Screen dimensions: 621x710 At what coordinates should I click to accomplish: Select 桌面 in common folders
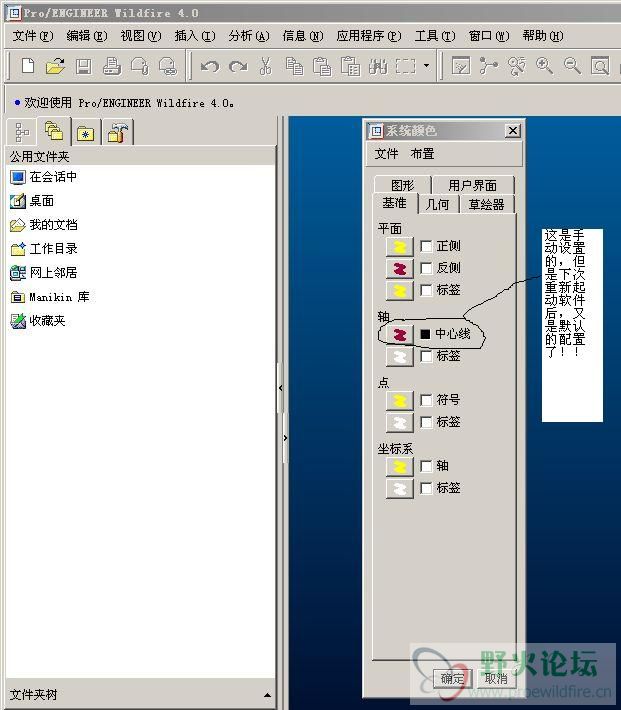[x=32, y=201]
